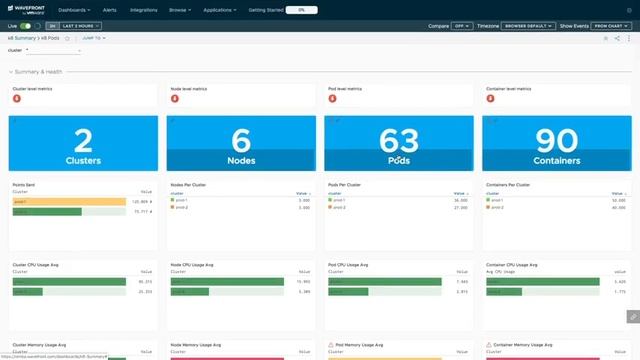
Task: Click the 90 Containers tile
Action: pos(557,143)
